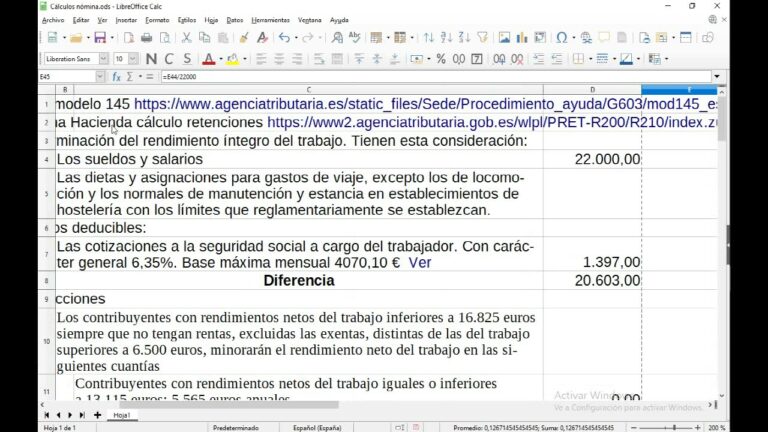768x432 pixels.
Task: Open the font color dropdown arrow
Action: click(x=221, y=59)
